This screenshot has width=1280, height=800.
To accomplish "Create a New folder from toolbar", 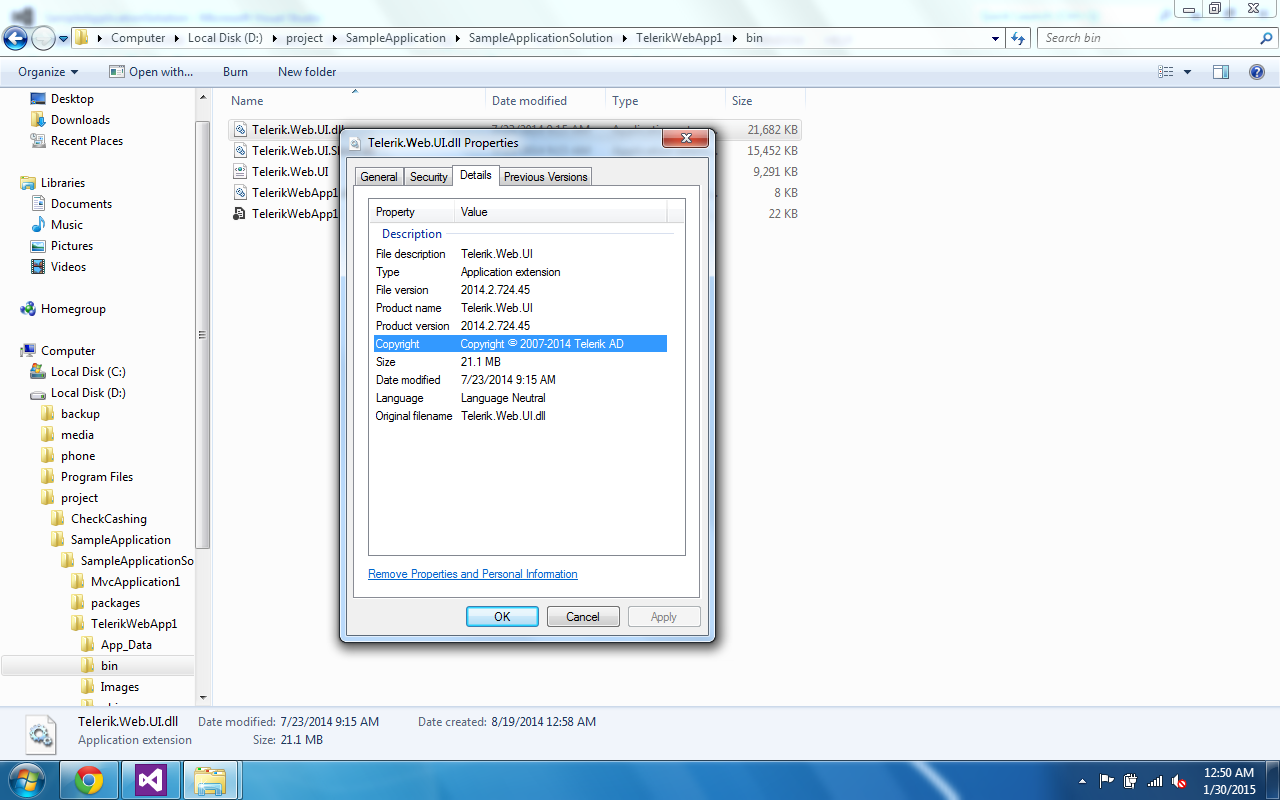I will [x=307, y=72].
